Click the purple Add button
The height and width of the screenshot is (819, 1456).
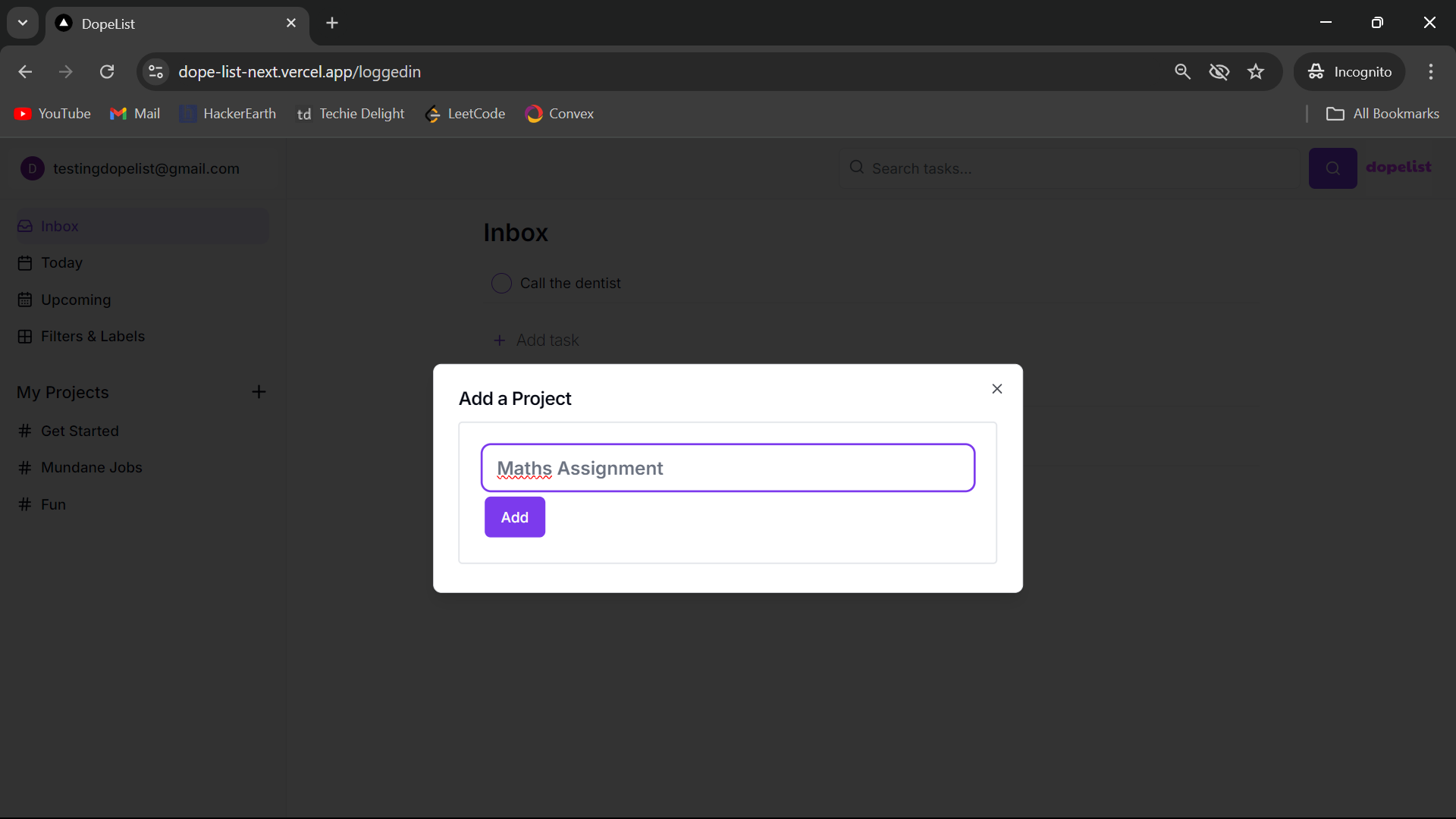tap(514, 517)
